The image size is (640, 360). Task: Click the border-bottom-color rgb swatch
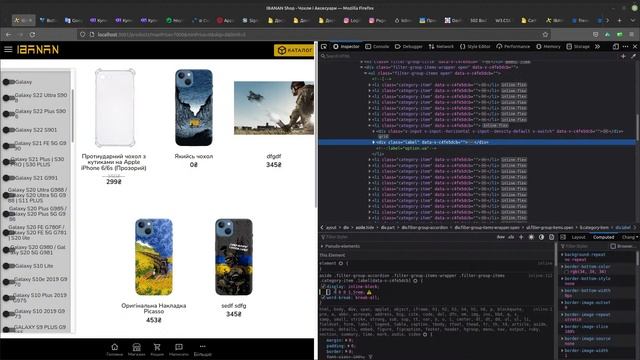pyautogui.click(x=567, y=271)
